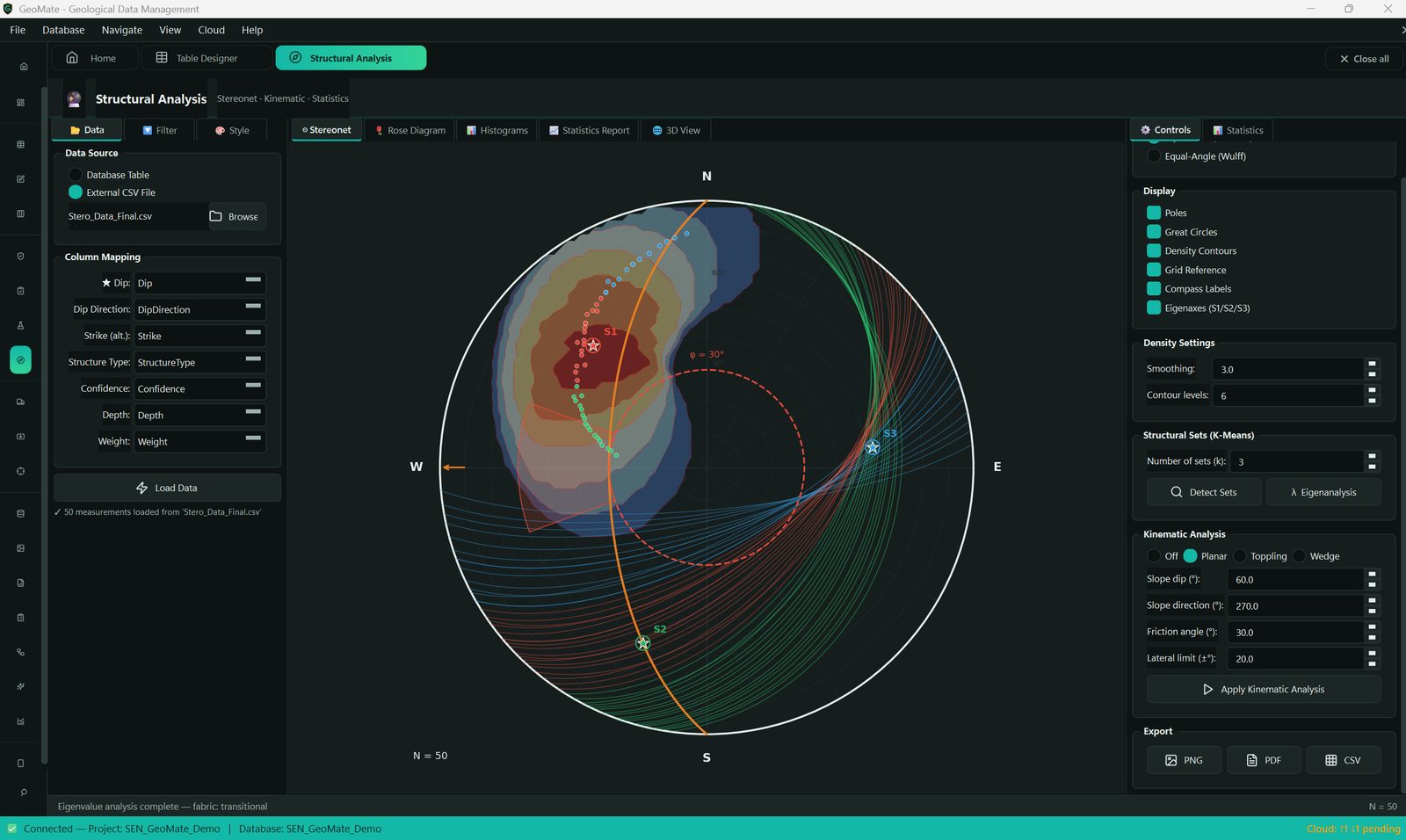Select the edit pencil icon in the sidebar

point(20,179)
